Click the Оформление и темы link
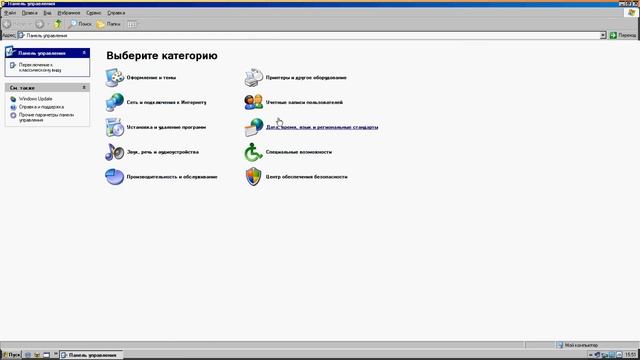The width and height of the screenshot is (640, 360). (151, 78)
